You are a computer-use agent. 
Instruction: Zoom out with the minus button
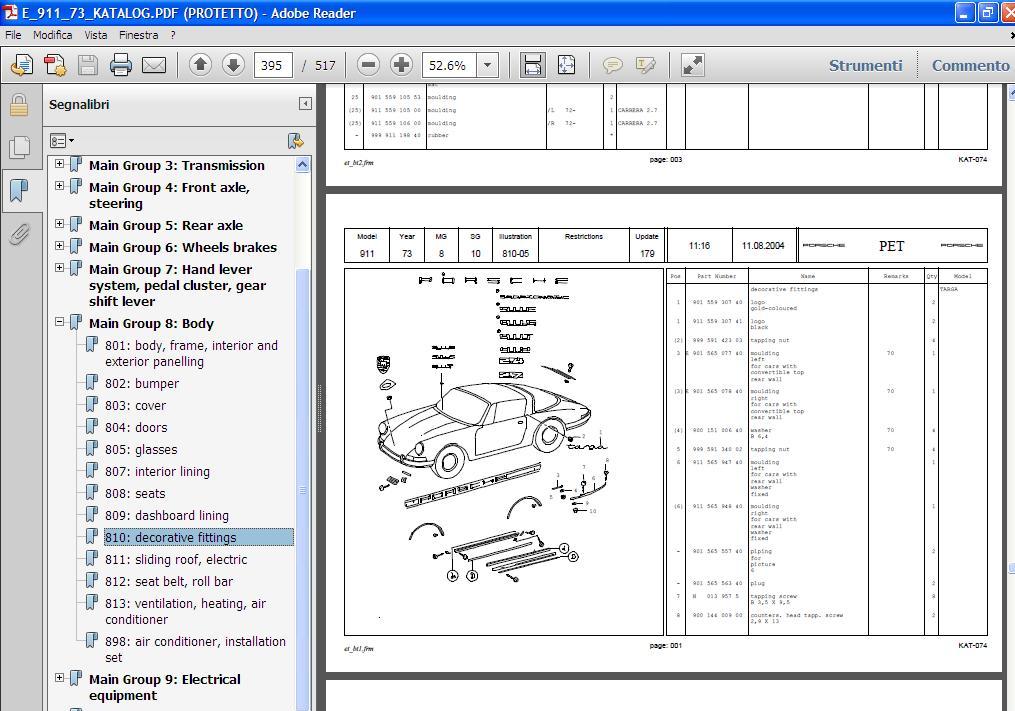368,65
